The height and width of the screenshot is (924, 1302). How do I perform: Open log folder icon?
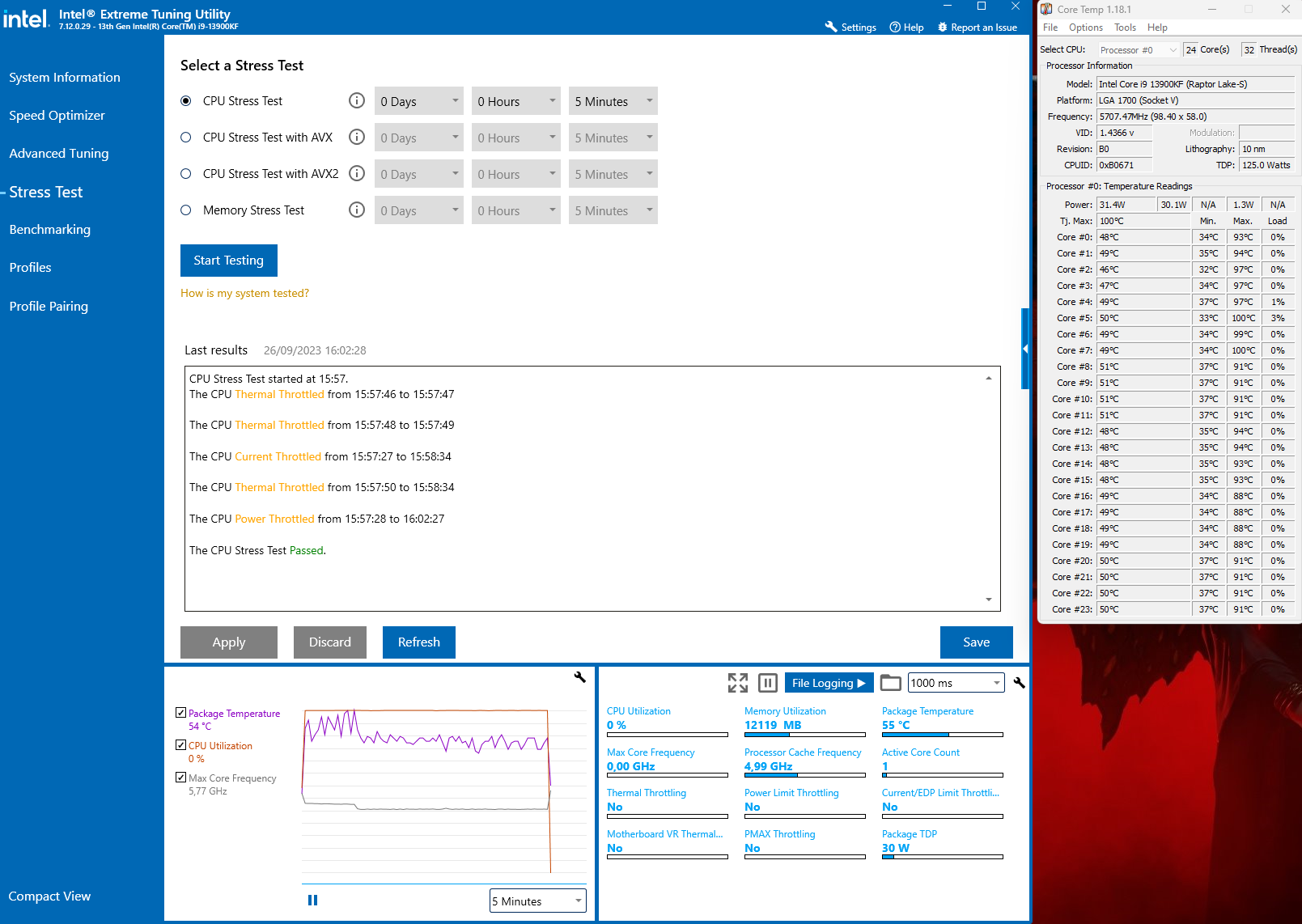pyautogui.click(x=890, y=683)
